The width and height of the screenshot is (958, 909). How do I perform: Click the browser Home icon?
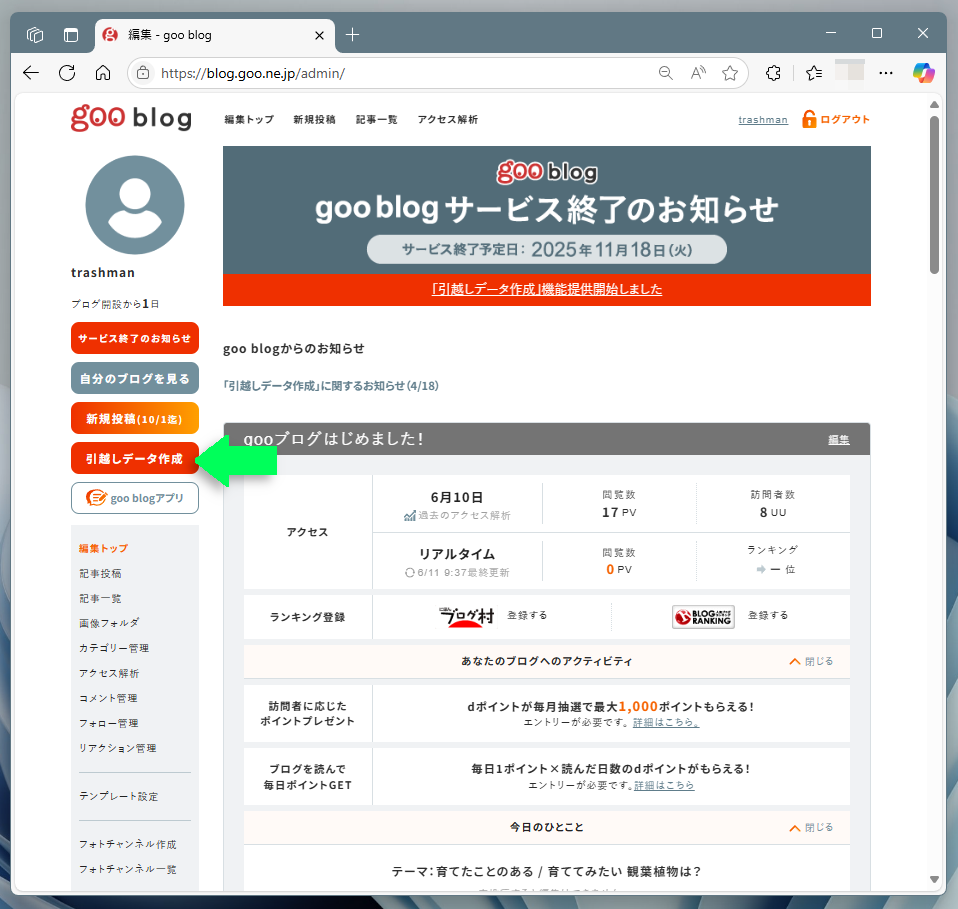click(102, 73)
